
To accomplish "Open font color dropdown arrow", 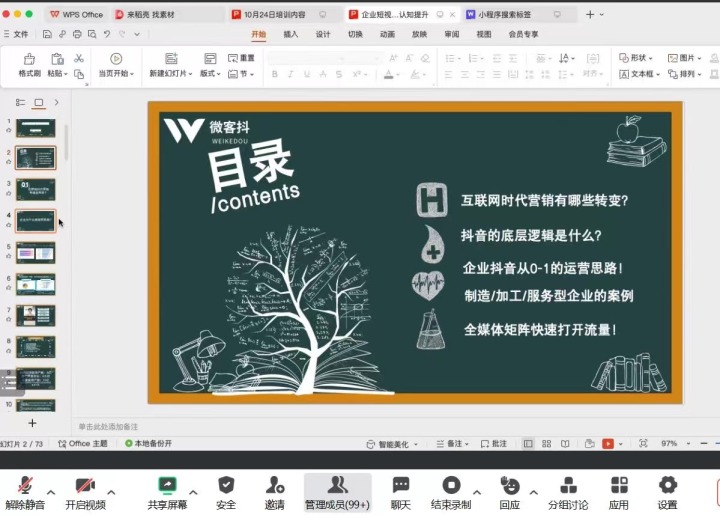I will [x=398, y=74].
